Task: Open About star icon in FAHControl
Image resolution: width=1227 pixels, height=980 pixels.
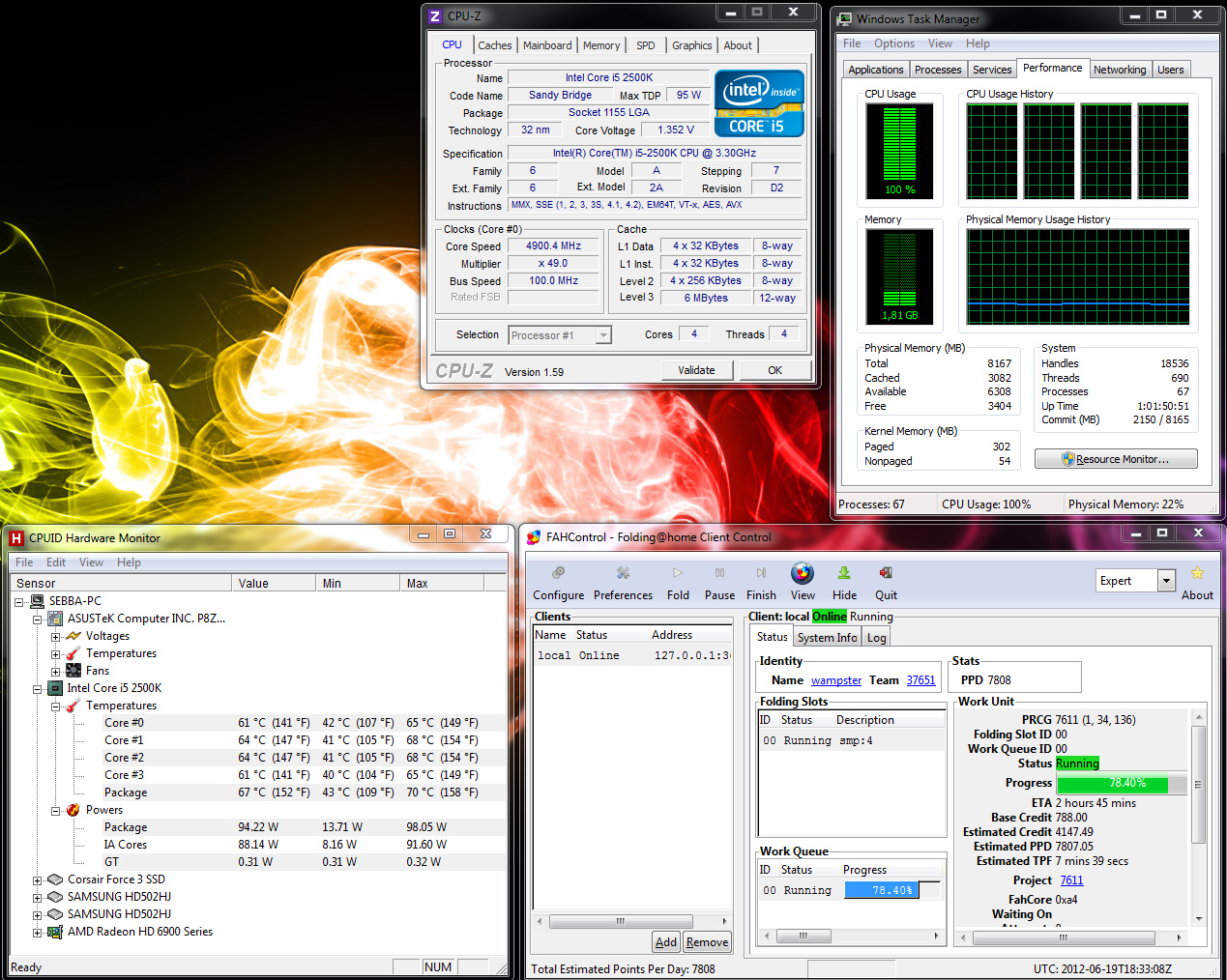Action: click(1197, 573)
